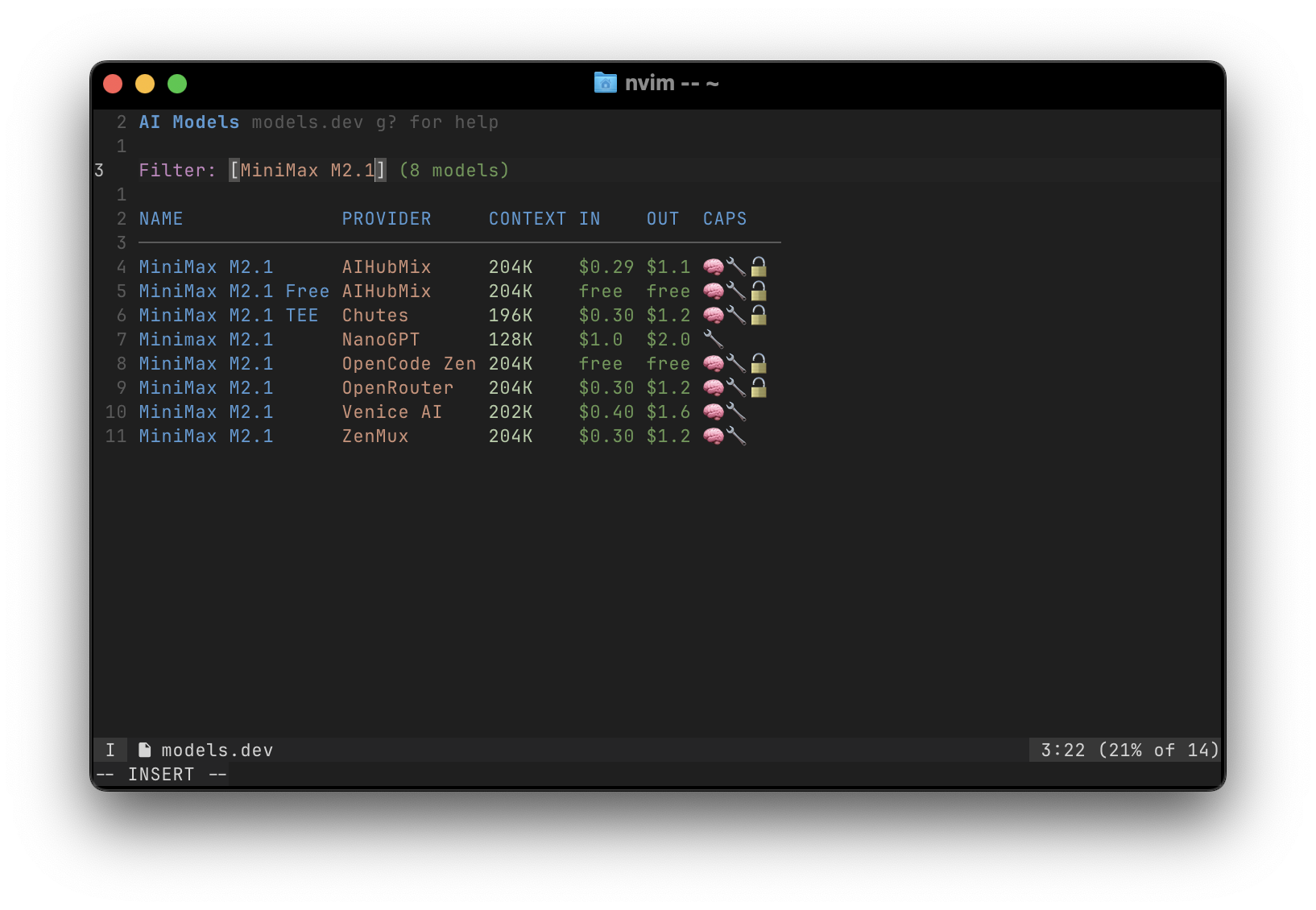This screenshot has height=910, width=1316.
Task: Click the home folder icon in title bar
Action: click(x=606, y=82)
